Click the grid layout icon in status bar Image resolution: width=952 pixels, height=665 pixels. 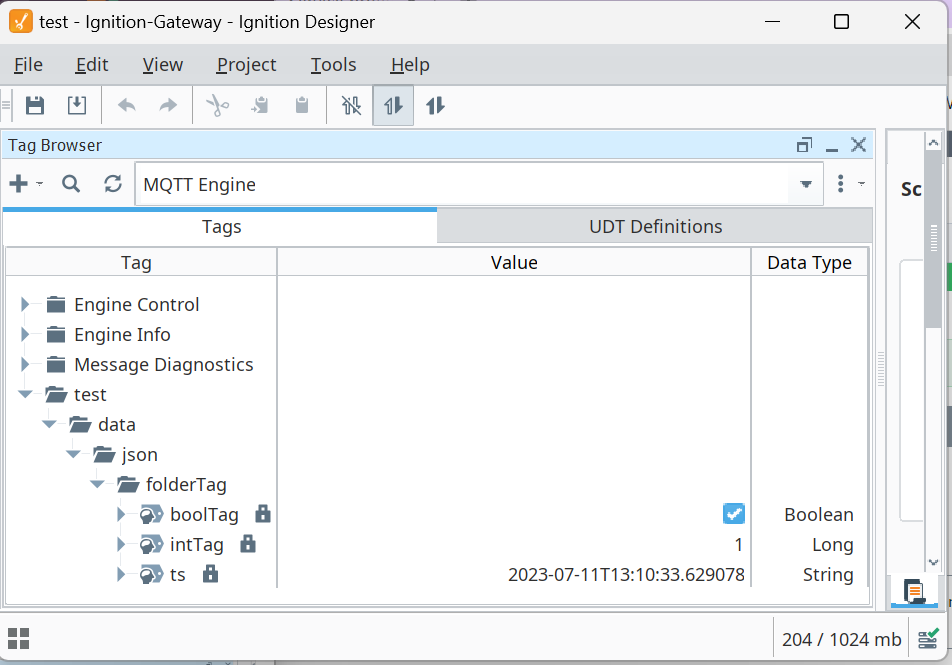tap(18, 638)
